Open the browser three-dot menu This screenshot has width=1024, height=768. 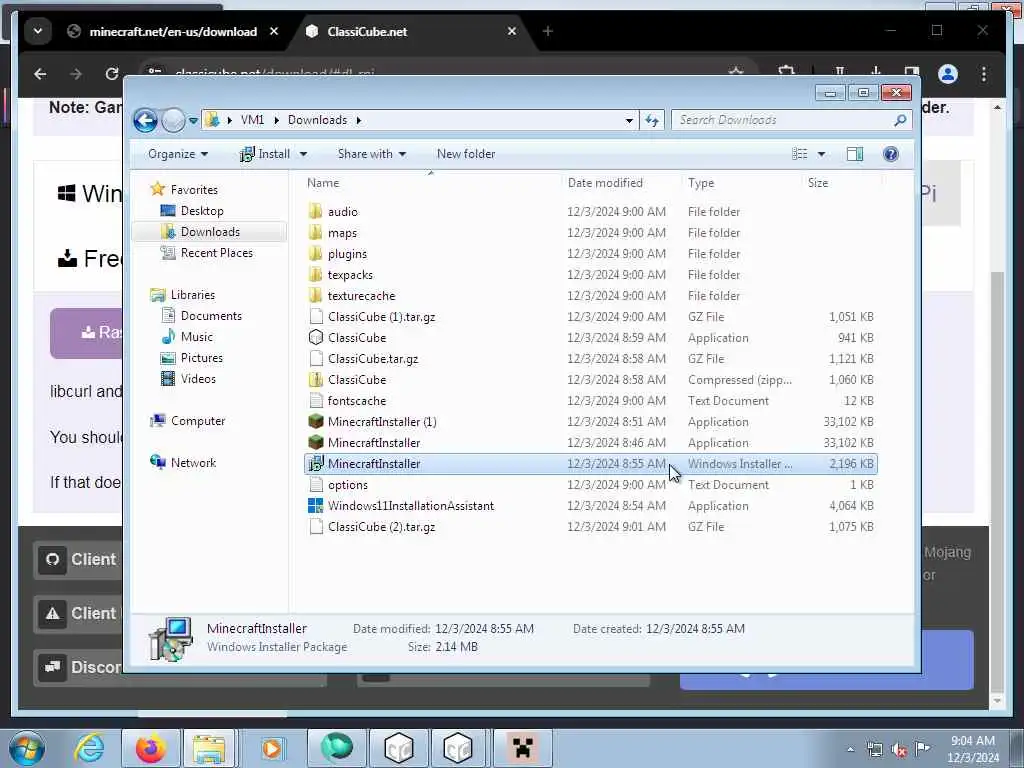(984, 74)
